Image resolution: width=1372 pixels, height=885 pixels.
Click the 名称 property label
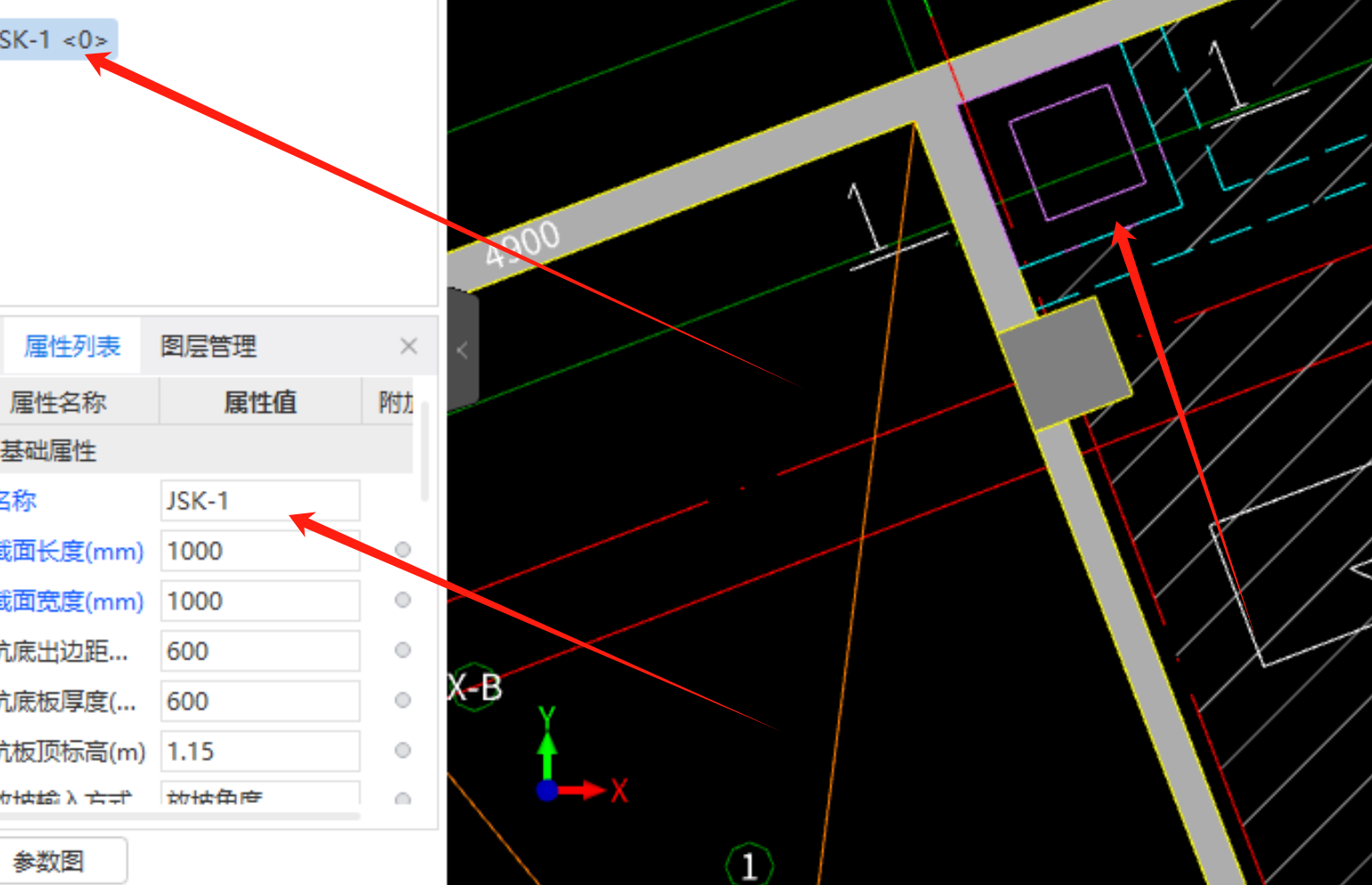[18, 501]
